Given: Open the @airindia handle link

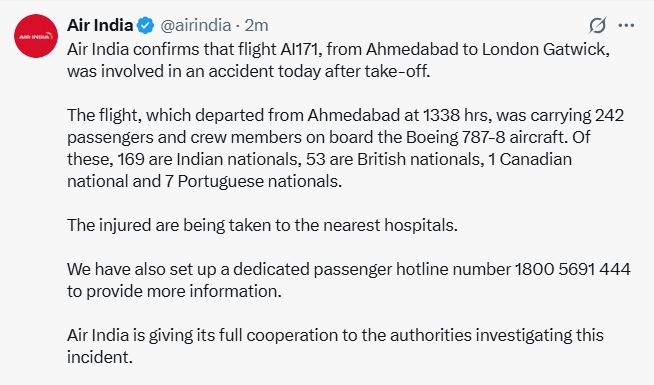Looking at the screenshot, I should click(196, 25).
